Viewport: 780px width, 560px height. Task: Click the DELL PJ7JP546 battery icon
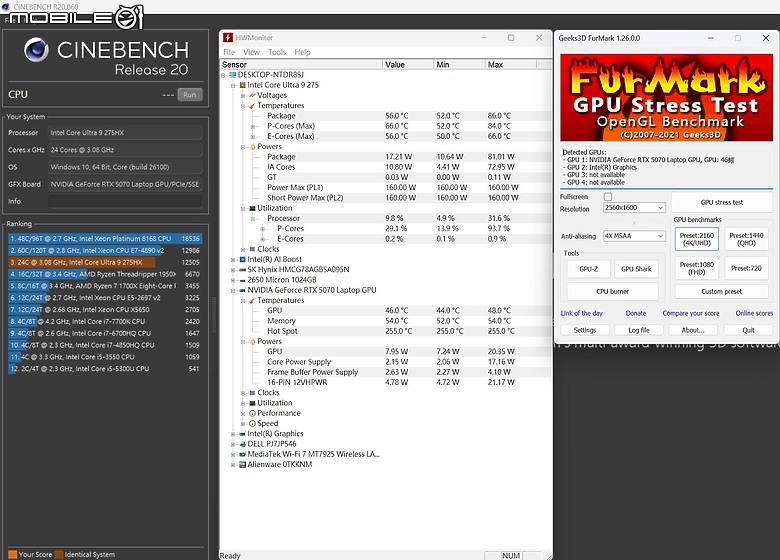pos(243,444)
